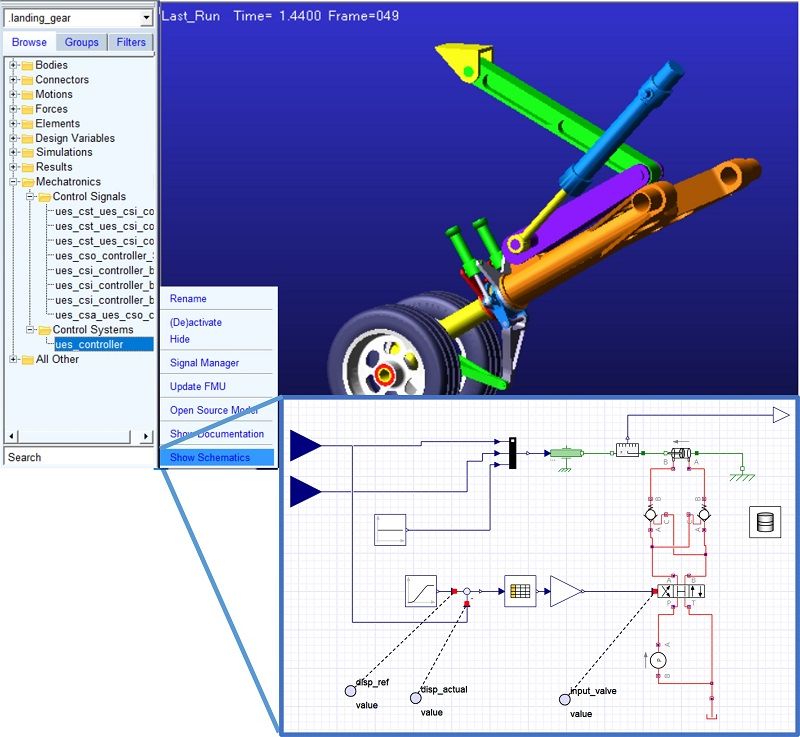800x737 pixels.
Task: Open the .landing_gear model dropdown
Action: [146, 18]
